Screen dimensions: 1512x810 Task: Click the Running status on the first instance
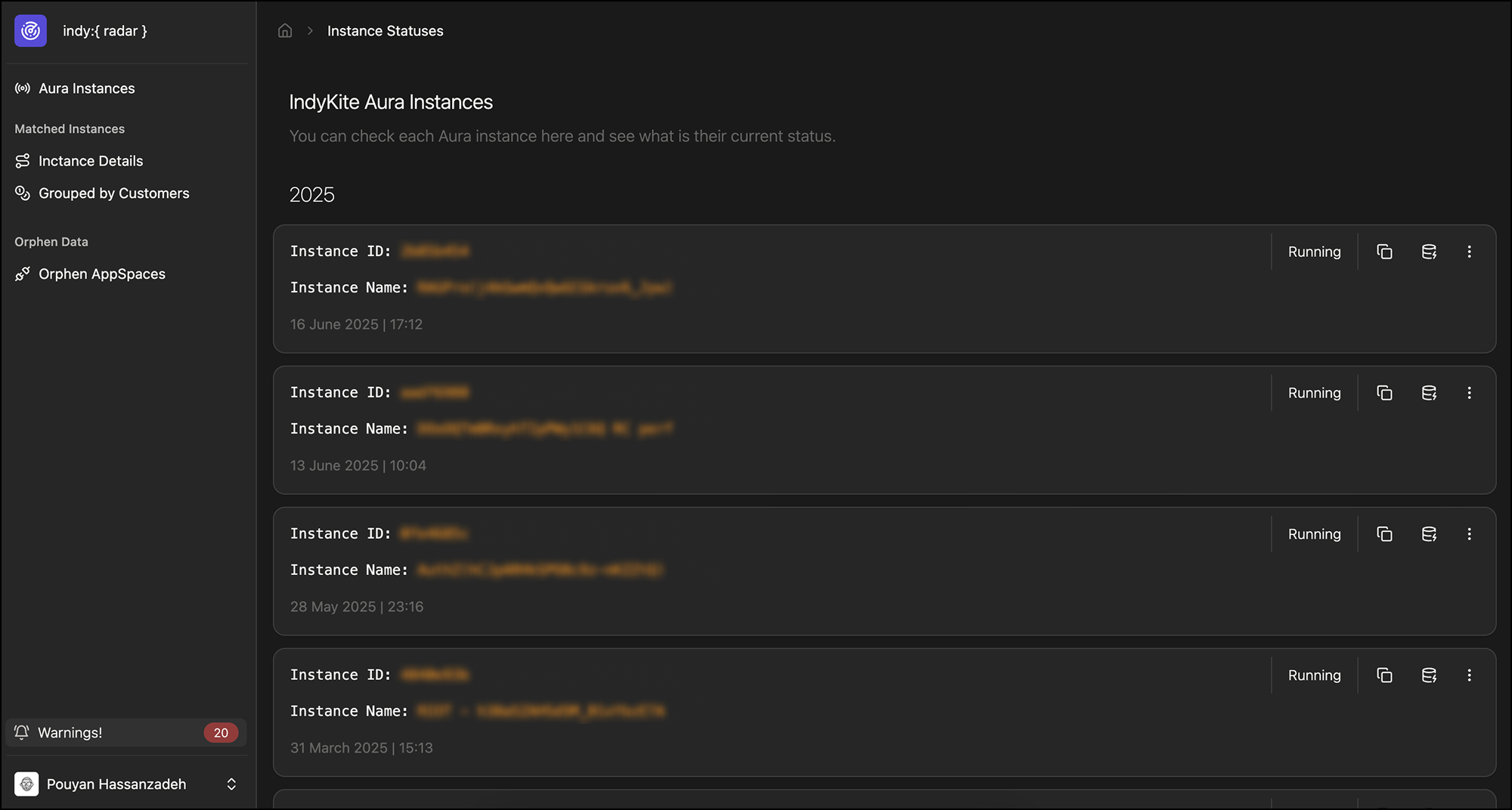pos(1314,251)
